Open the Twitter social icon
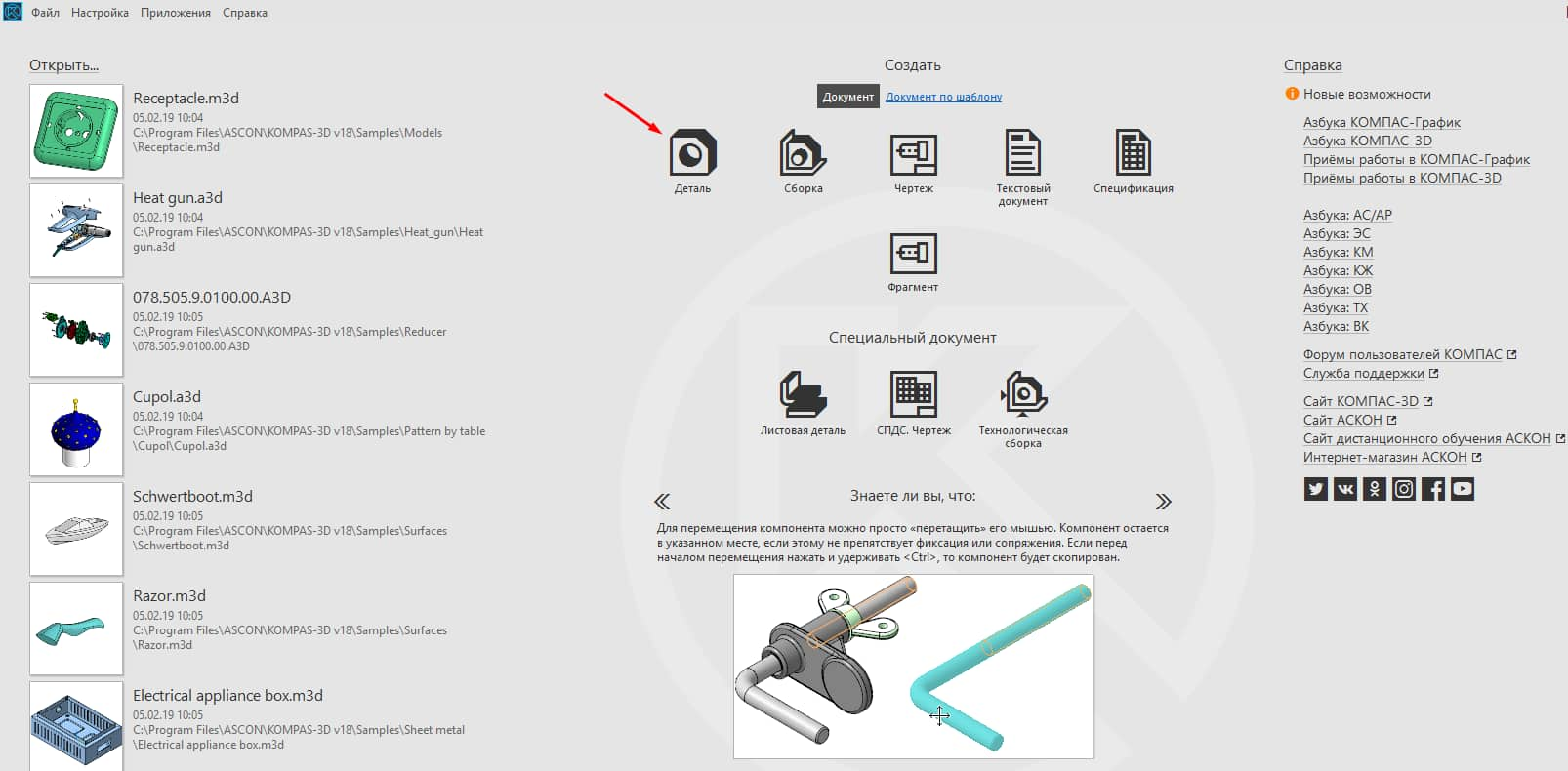The height and width of the screenshot is (771, 1568). pos(1316,489)
